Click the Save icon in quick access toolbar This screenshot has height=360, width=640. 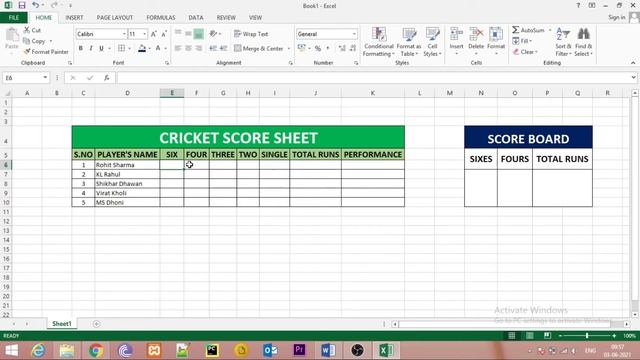(22, 5)
